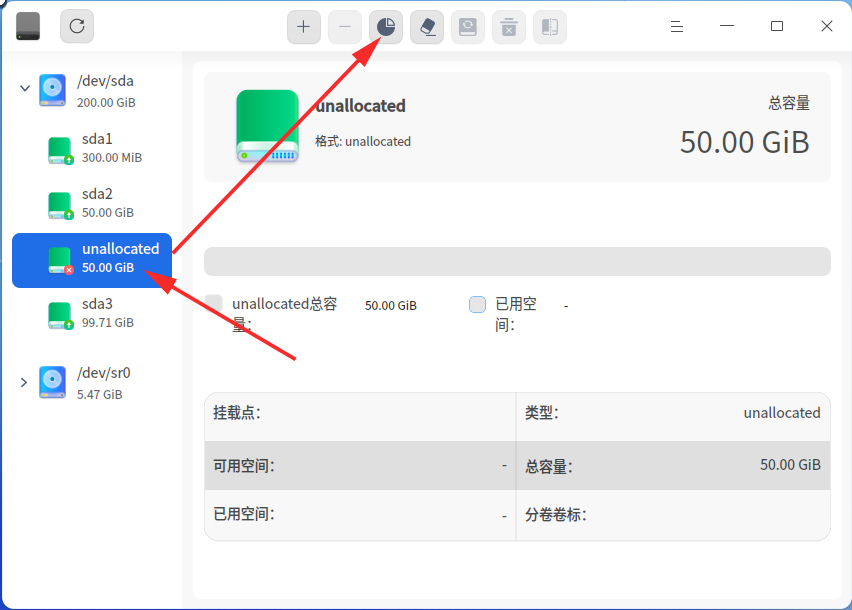852x610 pixels.
Task: Click the plus toolbar button
Action: point(304,27)
